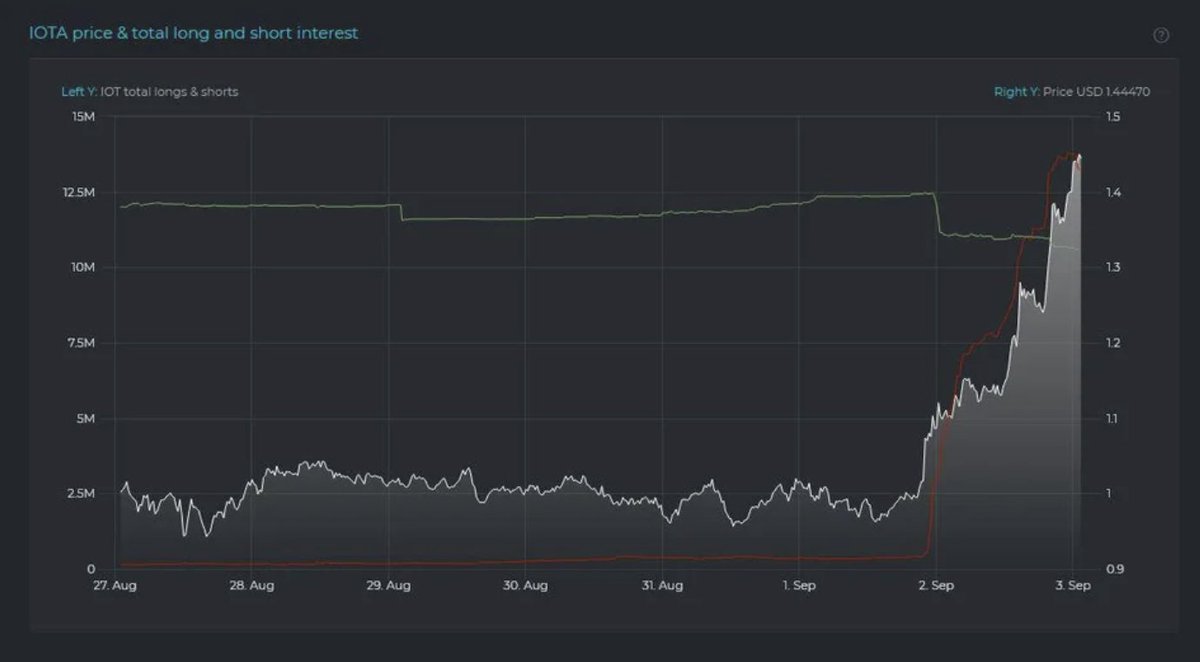
Task: Open the help question mark icon
Action: pos(1161,35)
